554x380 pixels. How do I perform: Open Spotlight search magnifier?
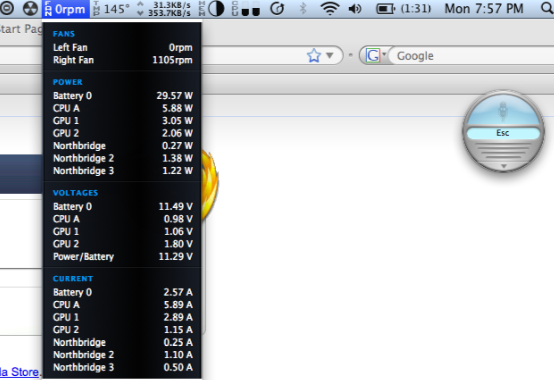point(547,8)
